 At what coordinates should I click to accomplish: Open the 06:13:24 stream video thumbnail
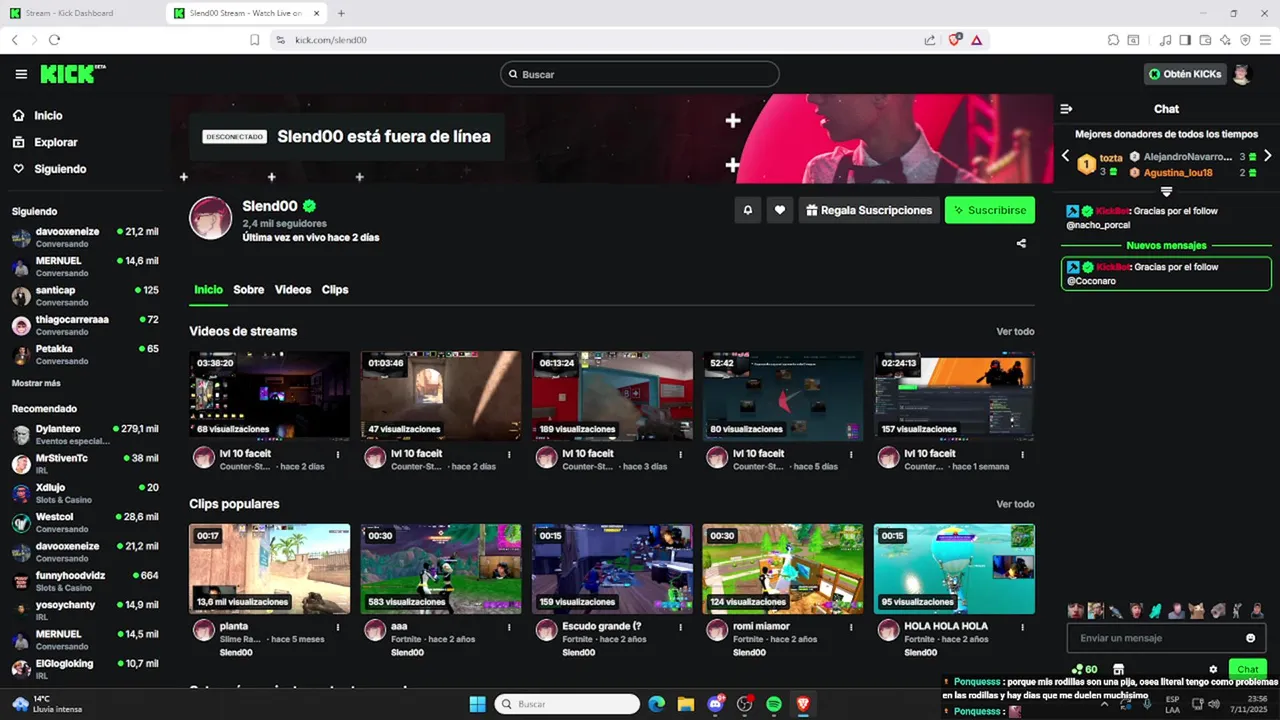(x=612, y=396)
